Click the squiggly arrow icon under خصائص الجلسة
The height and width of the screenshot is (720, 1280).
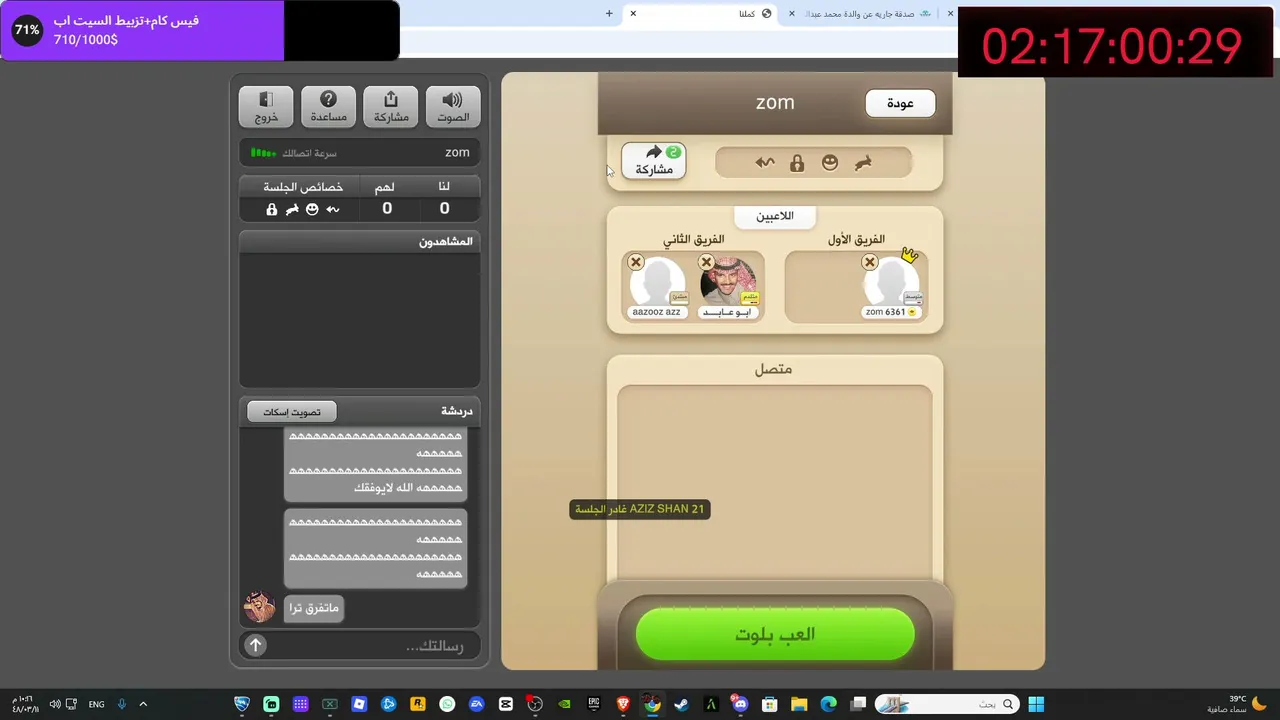[333, 209]
